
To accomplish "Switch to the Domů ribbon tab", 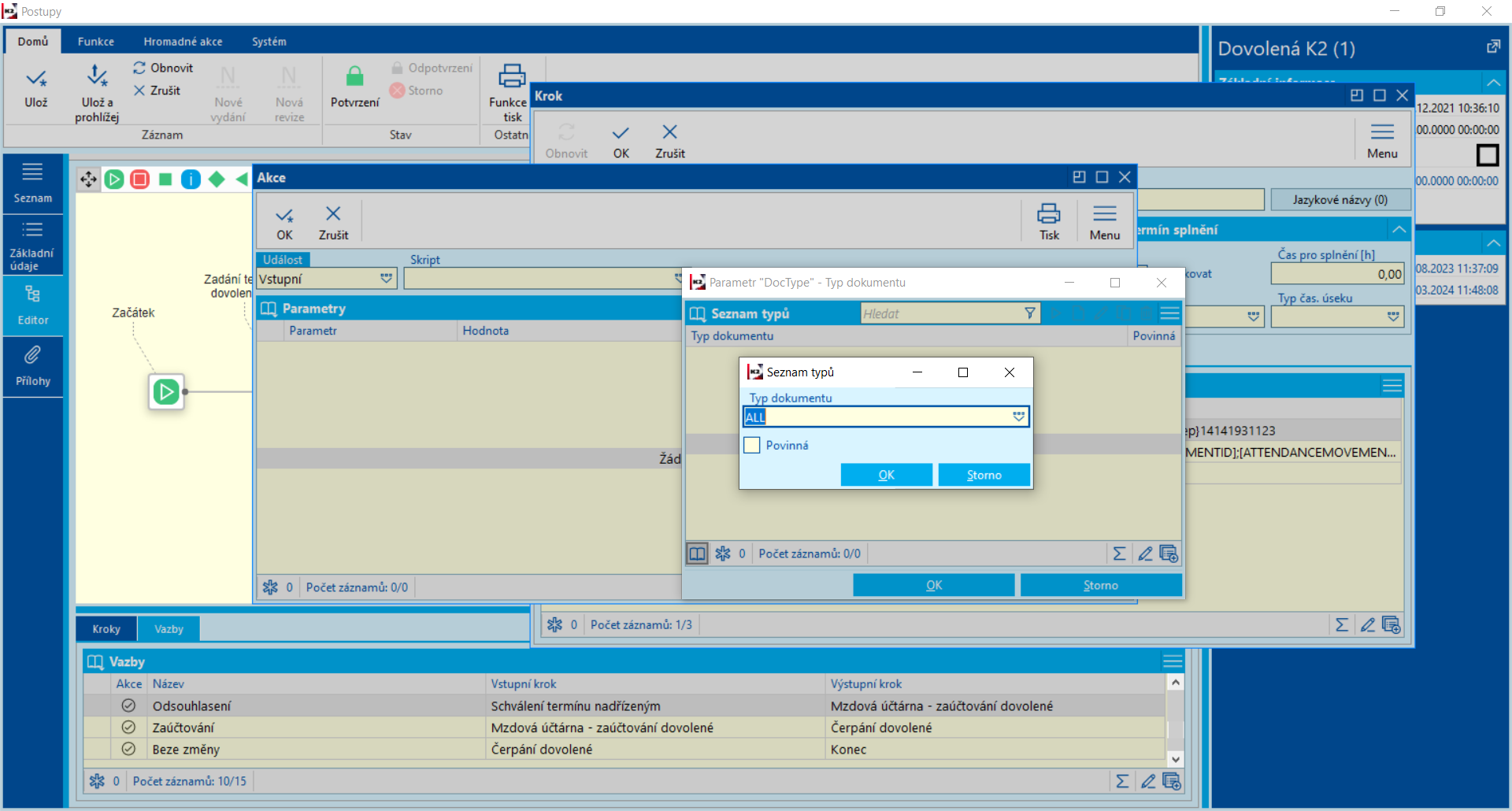I will click(x=33, y=42).
